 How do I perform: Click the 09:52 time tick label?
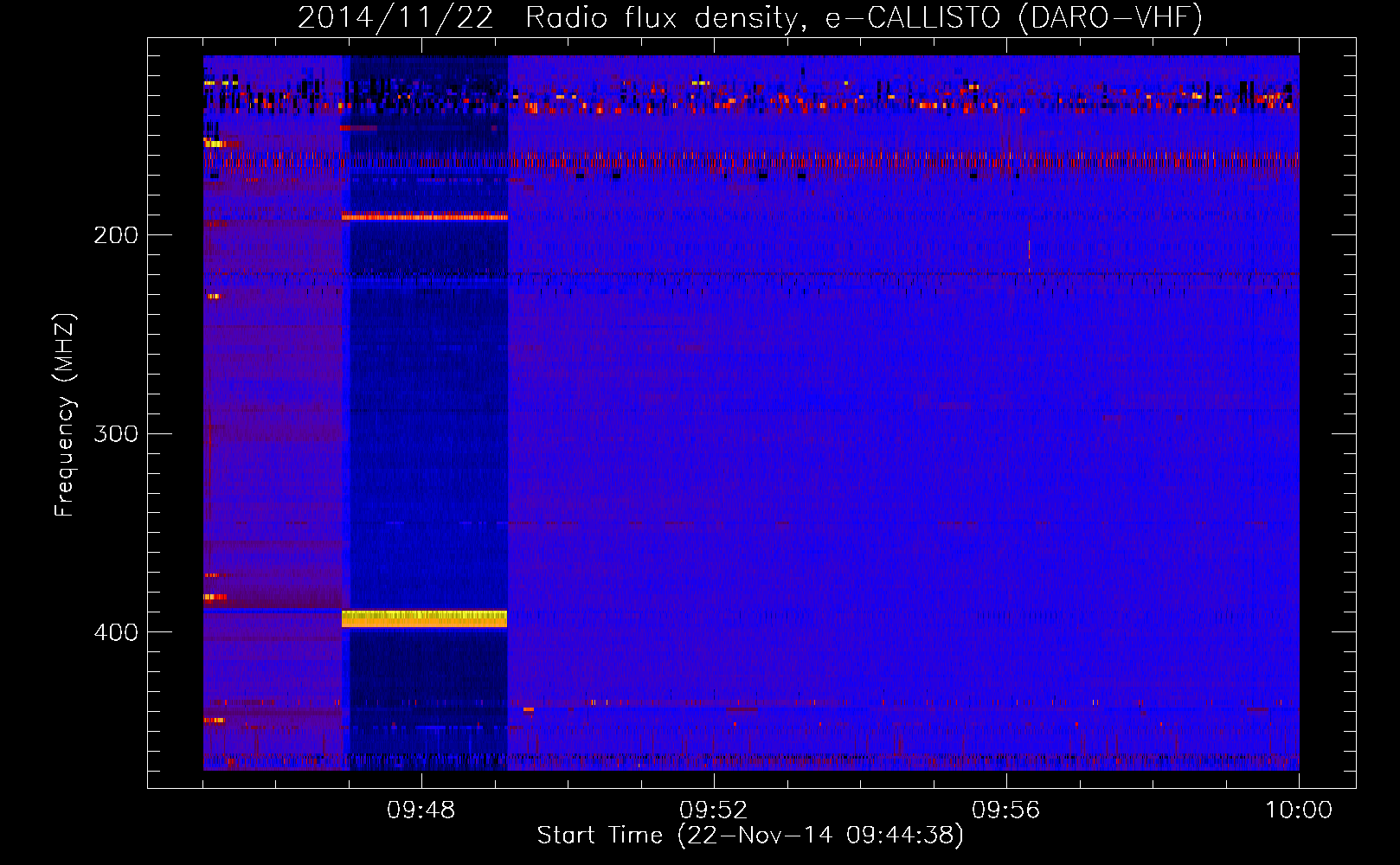coord(713,811)
